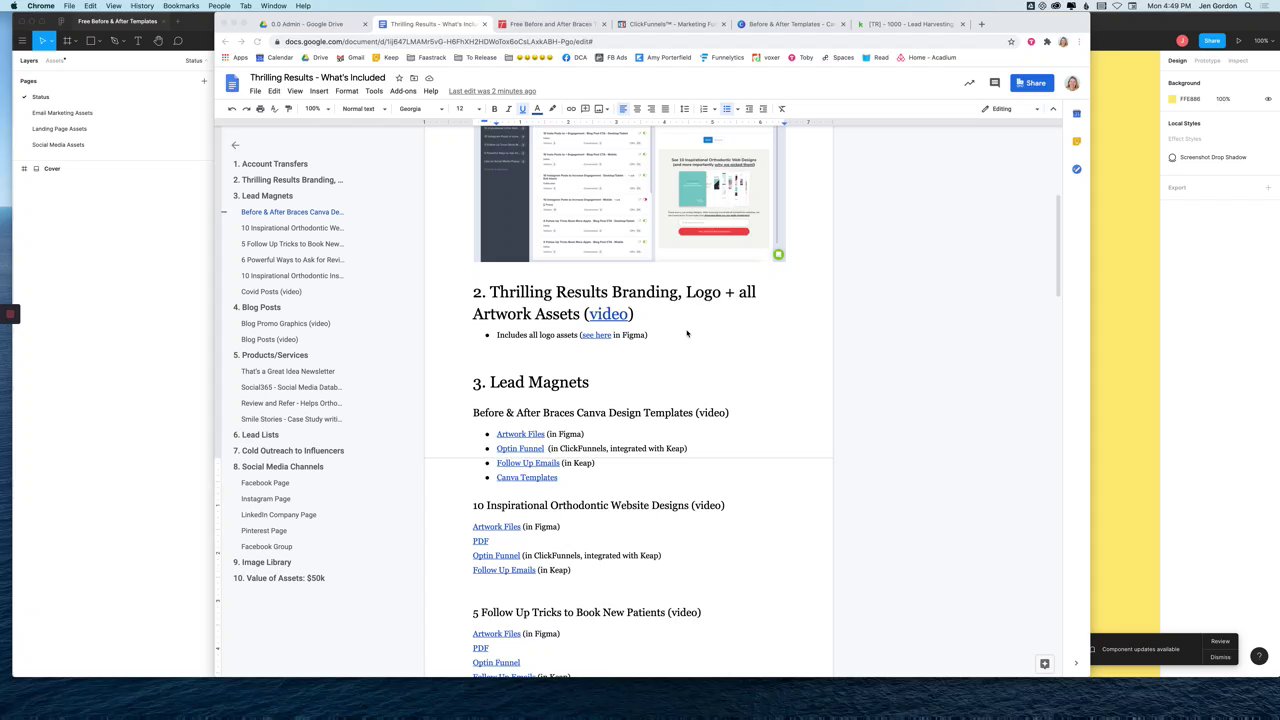
Task: Toggle underline formatting
Action: [x=522, y=109]
